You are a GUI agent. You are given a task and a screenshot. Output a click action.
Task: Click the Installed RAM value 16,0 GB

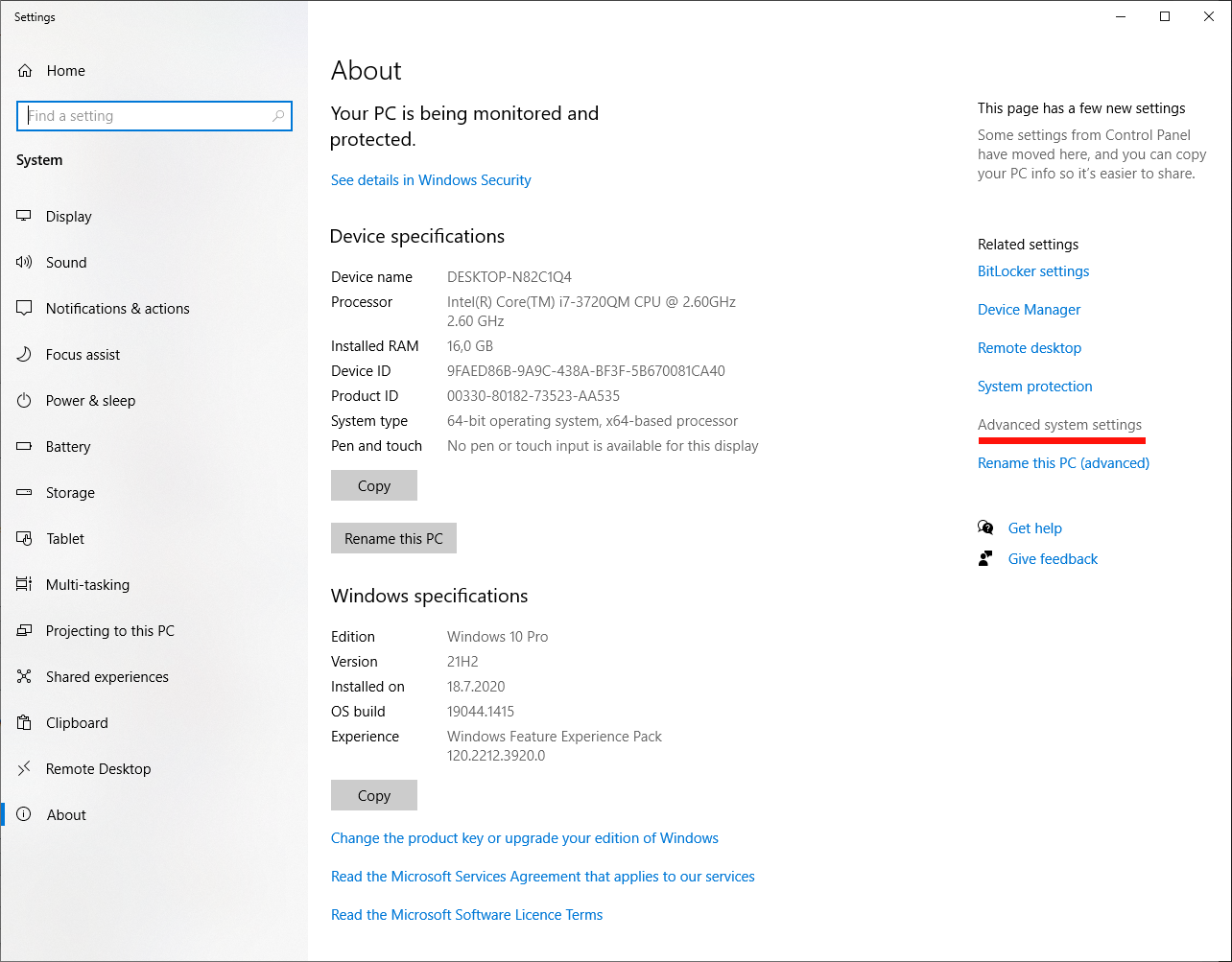(x=470, y=346)
